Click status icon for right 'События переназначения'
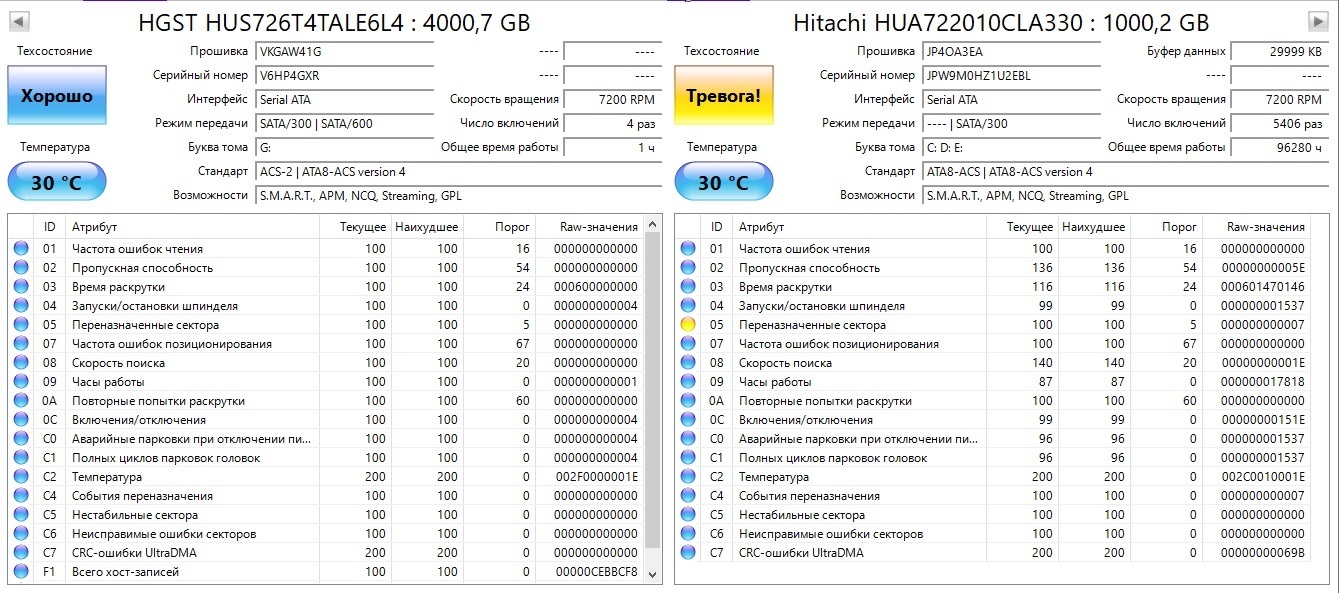Viewport: 1339px width, 593px height. 688,496
